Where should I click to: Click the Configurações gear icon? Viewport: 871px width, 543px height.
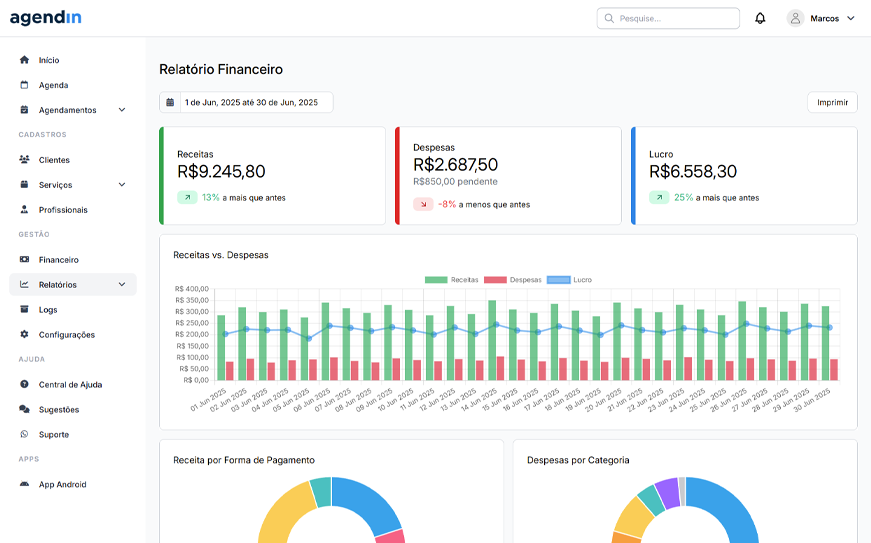(x=24, y=335)
